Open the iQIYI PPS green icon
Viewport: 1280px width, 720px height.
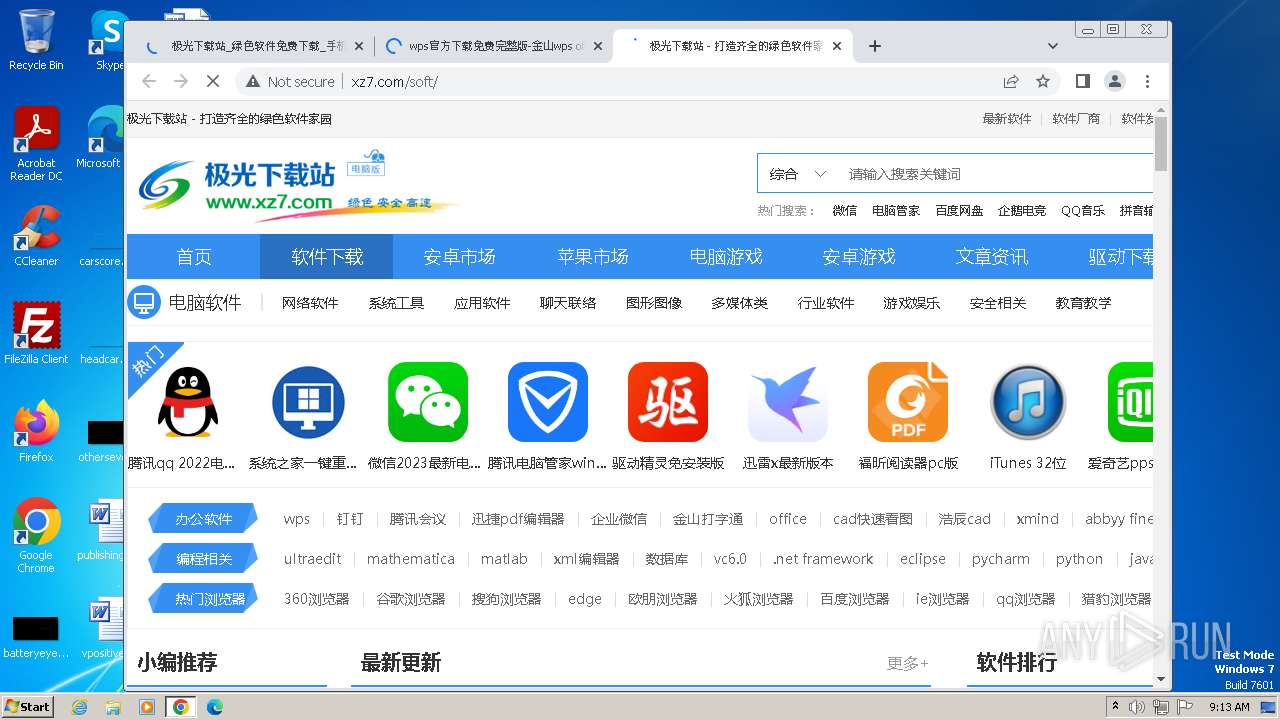point(1131,402)
